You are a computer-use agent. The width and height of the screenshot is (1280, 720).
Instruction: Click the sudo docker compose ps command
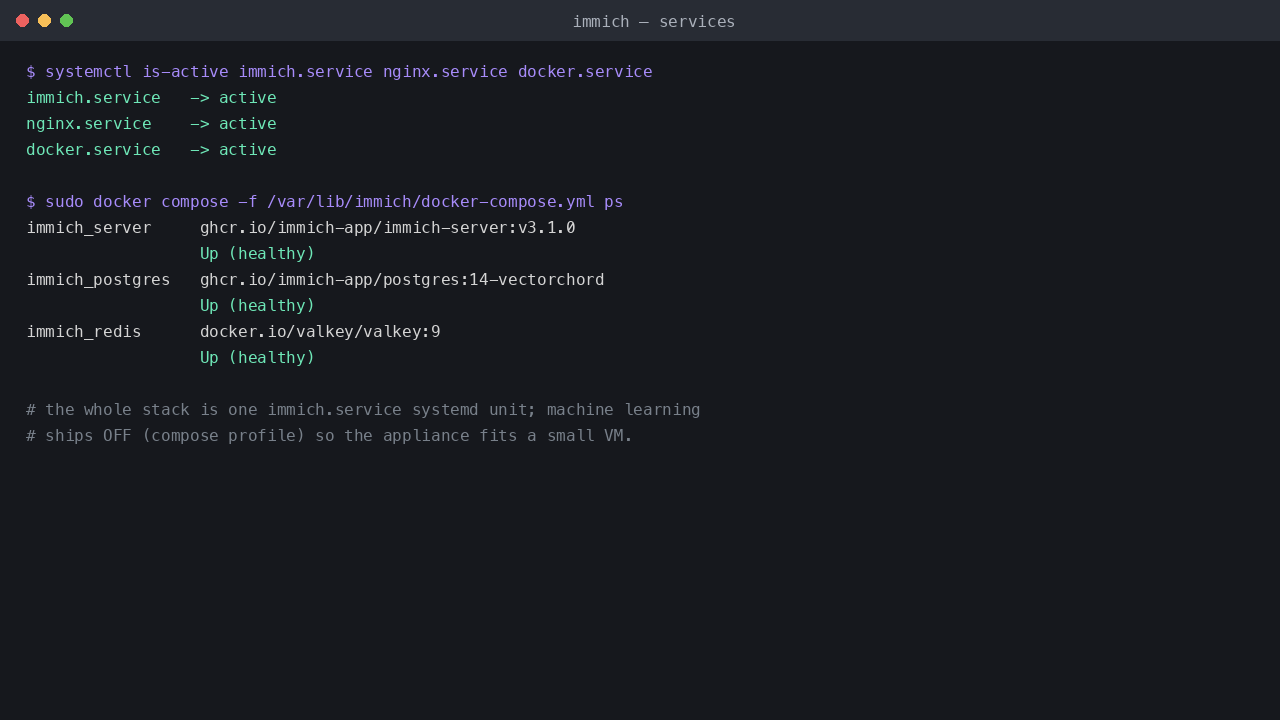(325, 202)
